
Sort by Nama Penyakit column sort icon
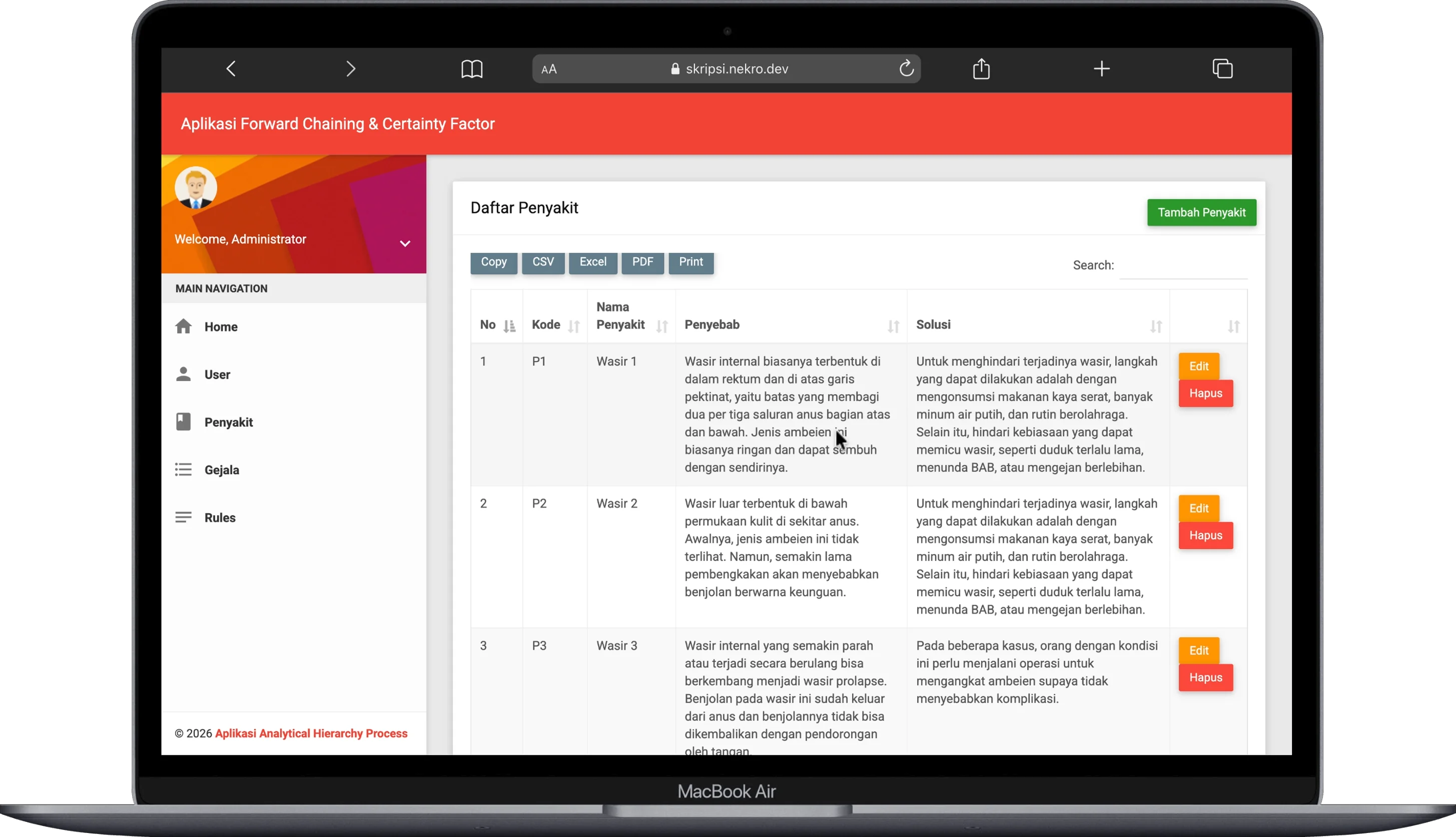click(662, 326)
